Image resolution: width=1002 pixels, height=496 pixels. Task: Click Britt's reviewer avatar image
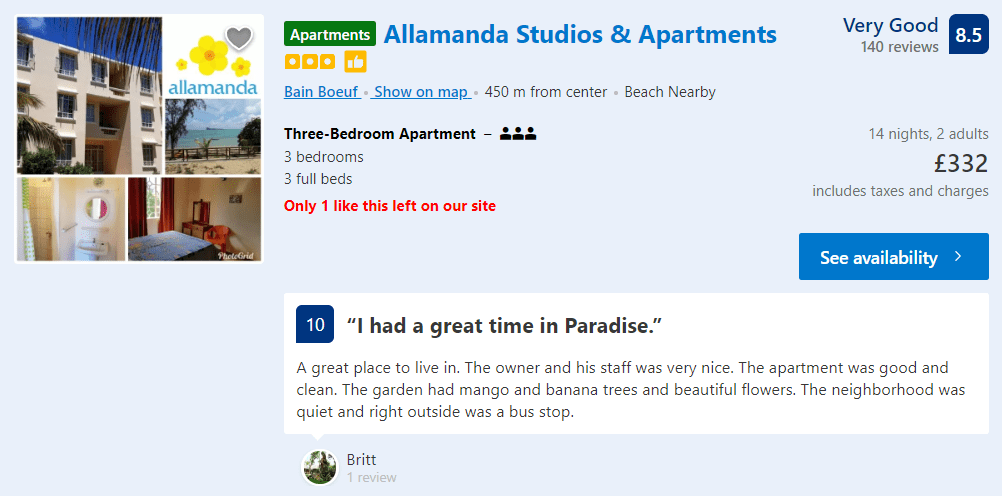pos(320,467)
